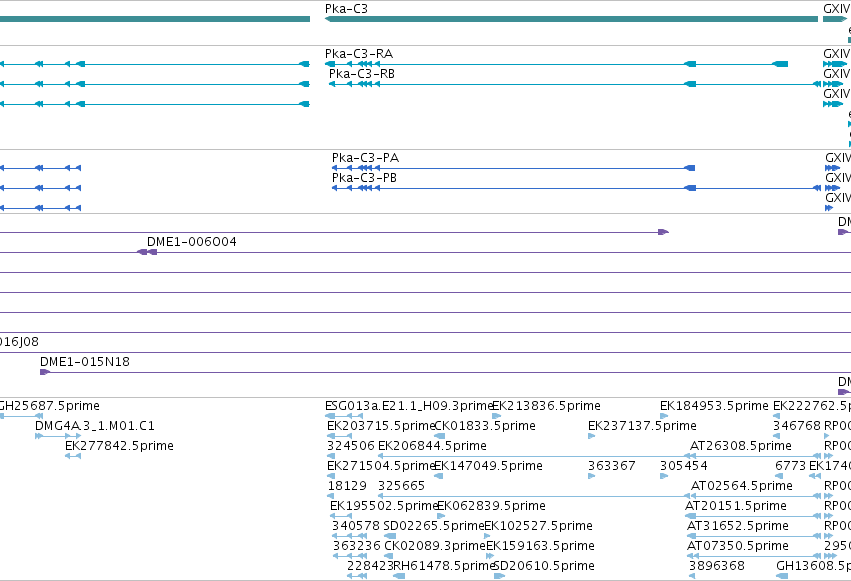Select the EK195502.5prime EST label

(x=384, y=506)
